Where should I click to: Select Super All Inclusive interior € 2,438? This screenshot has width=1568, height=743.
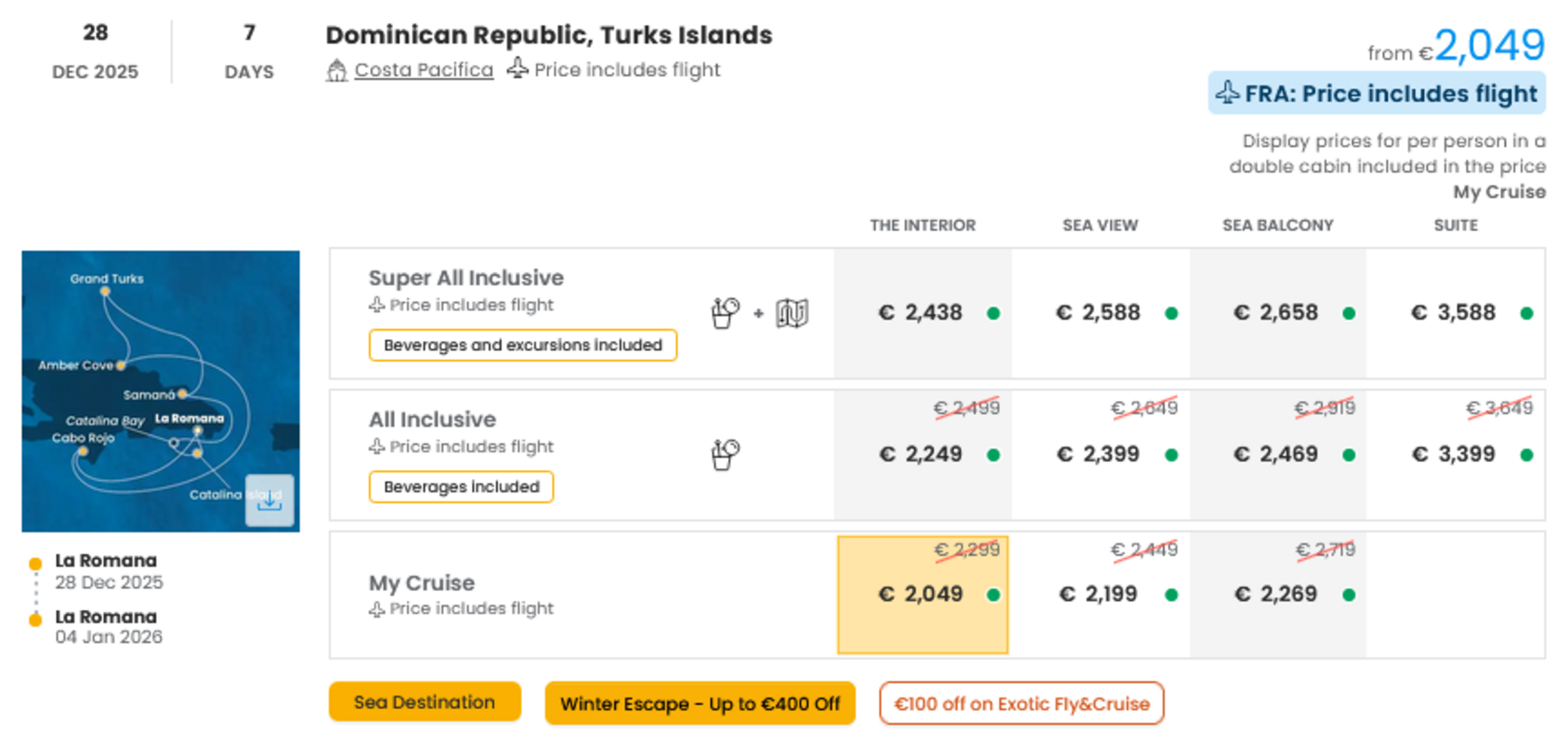tap(922, 313)
